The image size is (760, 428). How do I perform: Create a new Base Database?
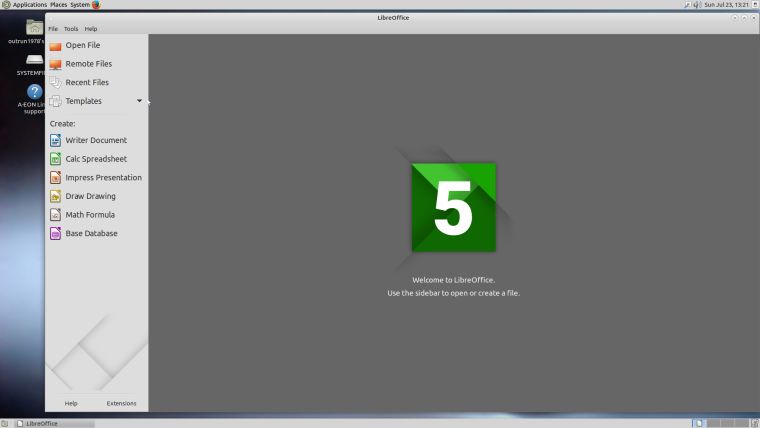click(92, 234)
